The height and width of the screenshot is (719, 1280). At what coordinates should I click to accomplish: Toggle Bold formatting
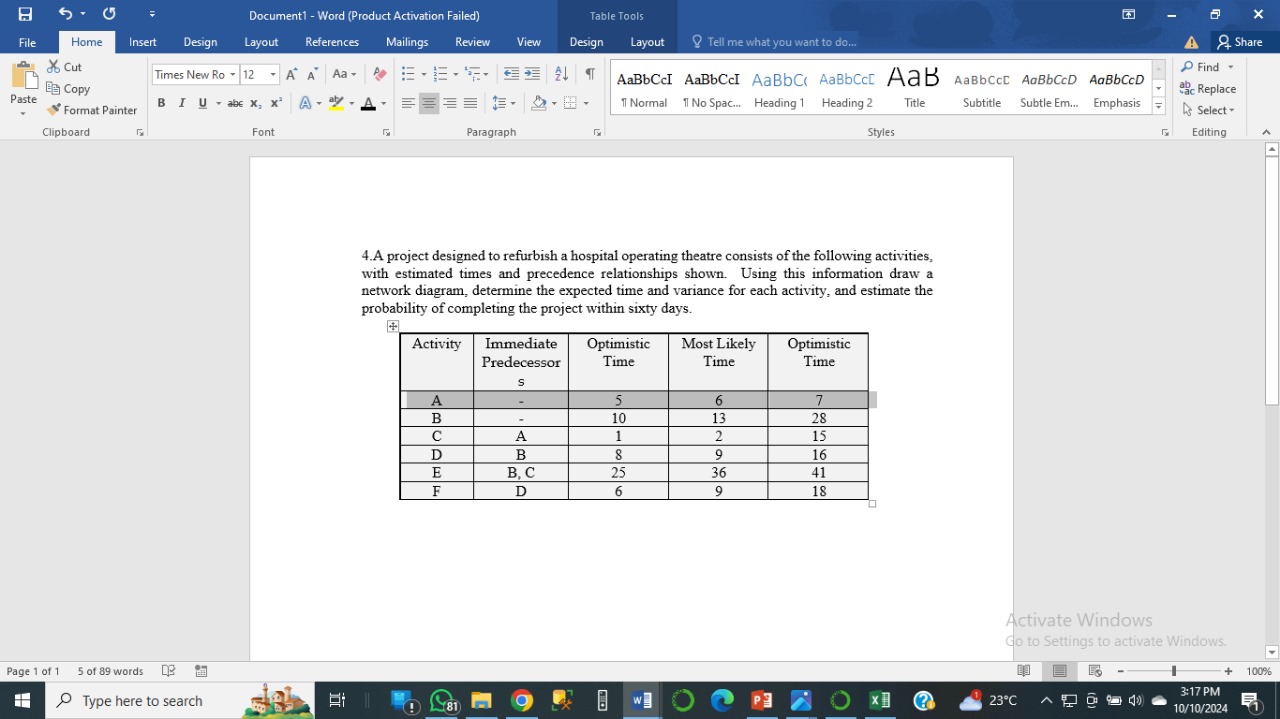coord(161,103)
